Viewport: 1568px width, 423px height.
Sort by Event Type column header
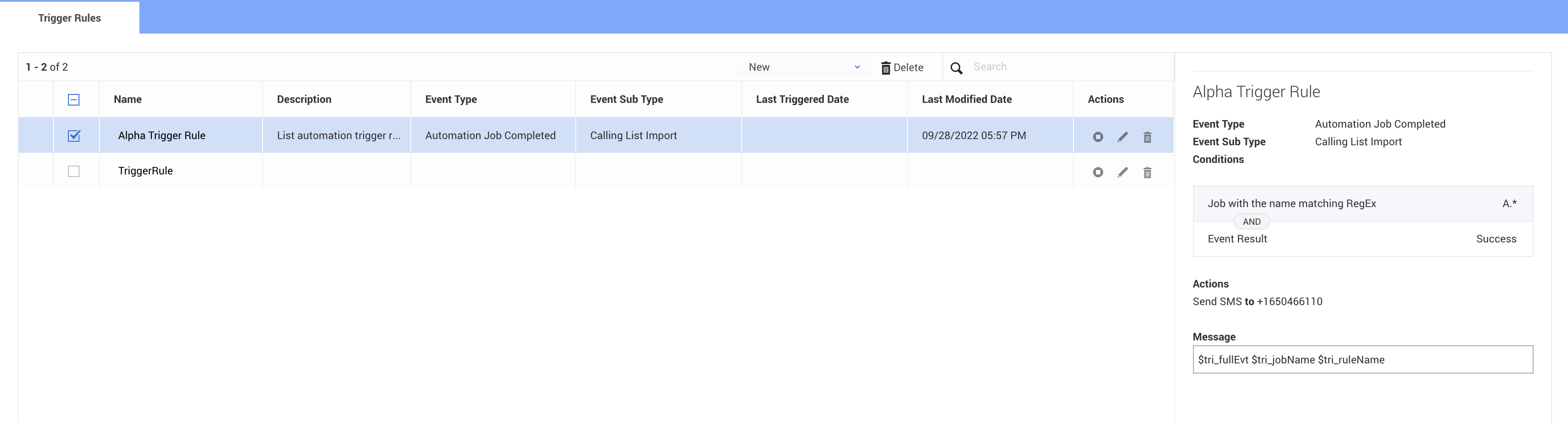[450, 99]
